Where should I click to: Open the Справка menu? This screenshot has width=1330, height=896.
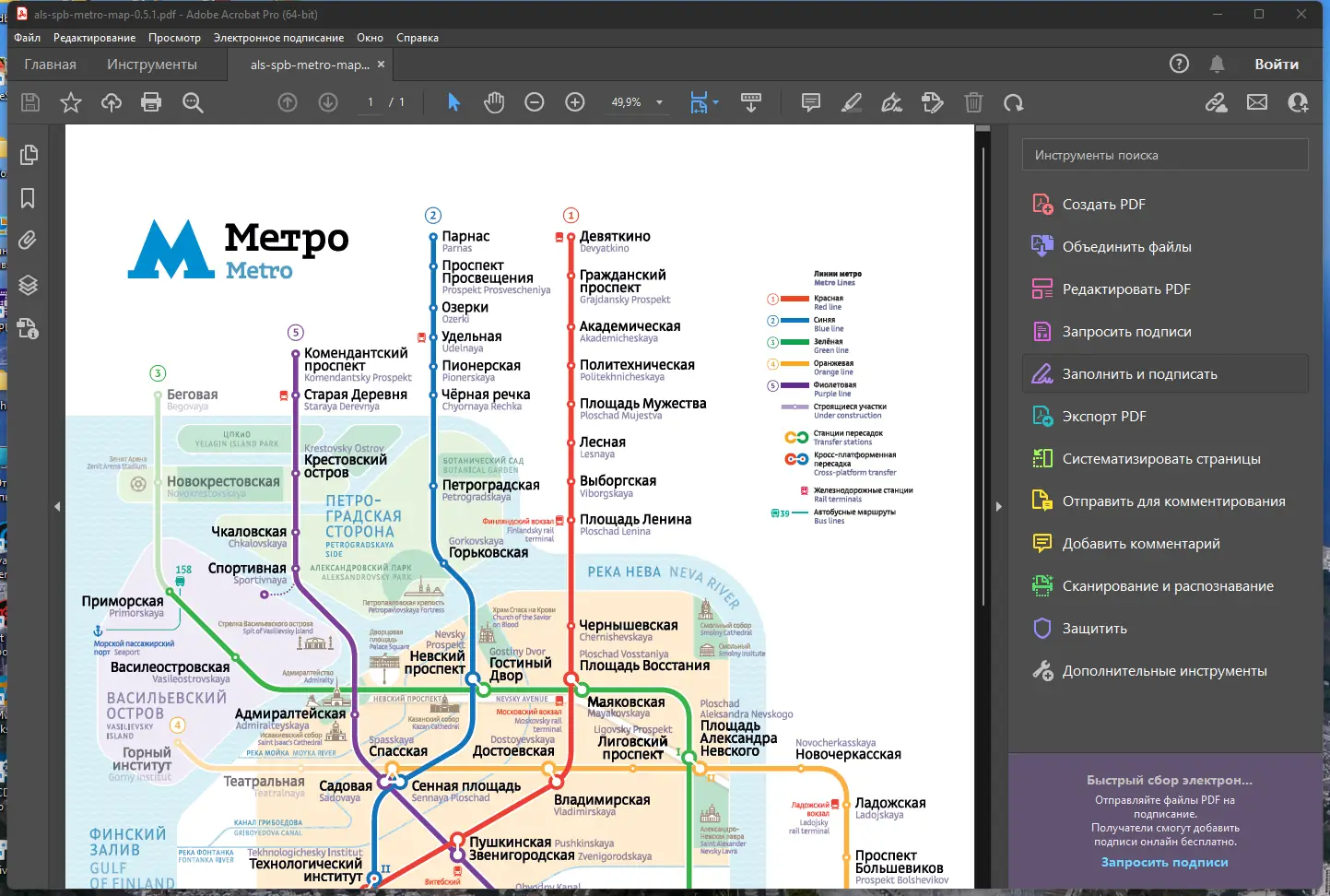click(418, 38)
